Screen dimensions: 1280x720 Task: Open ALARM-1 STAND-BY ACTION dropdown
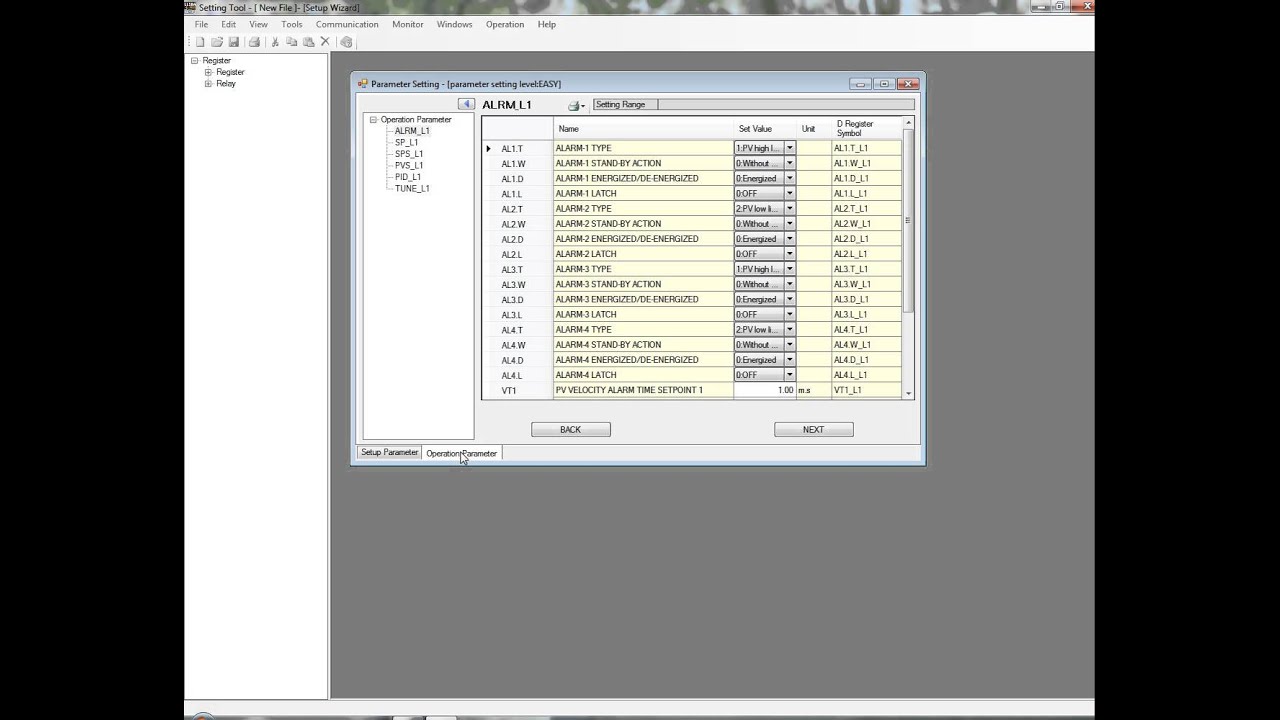pos(789,163)
